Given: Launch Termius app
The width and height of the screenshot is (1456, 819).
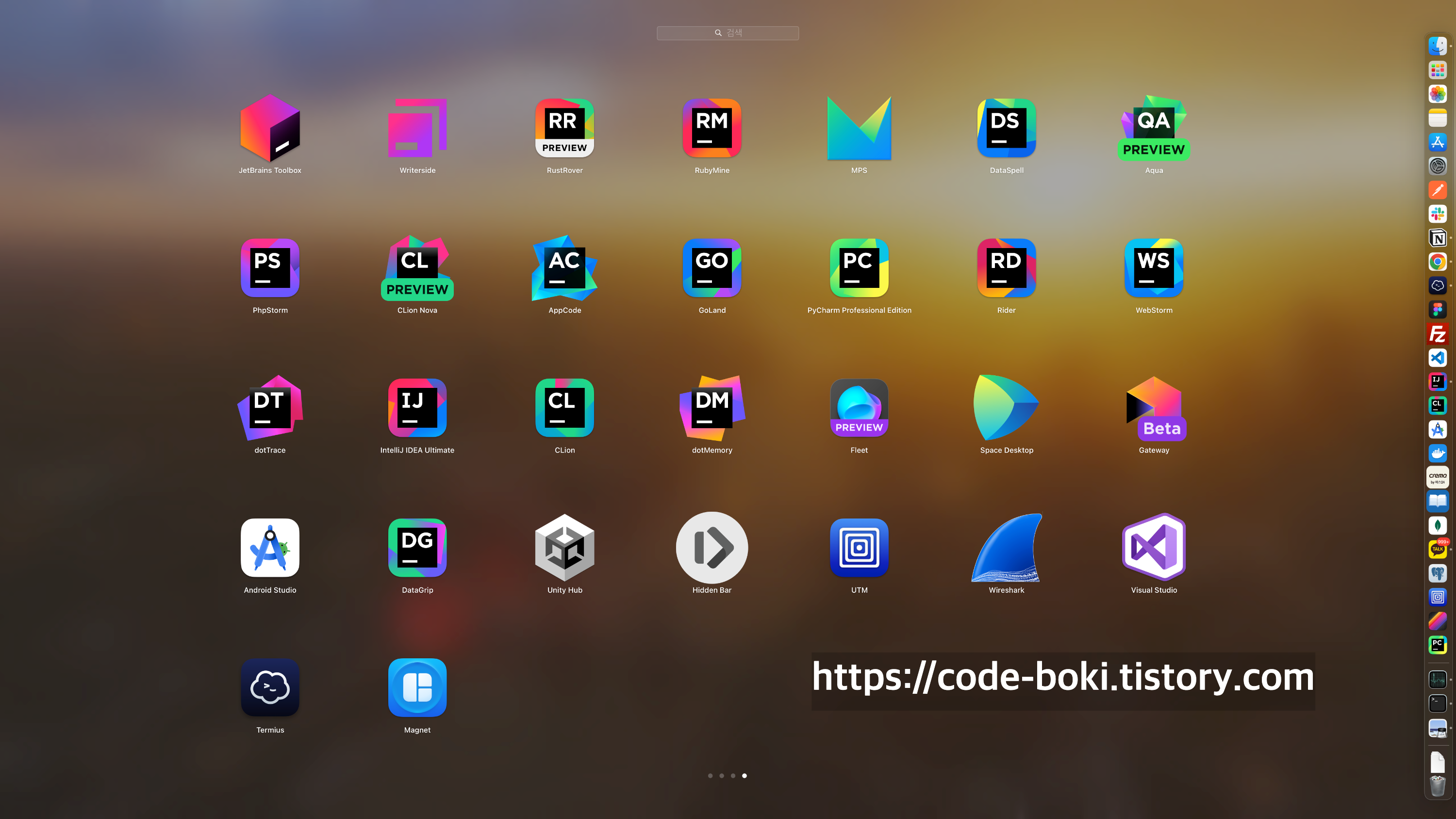Looking at the screenshot, I should coord(270,687).
